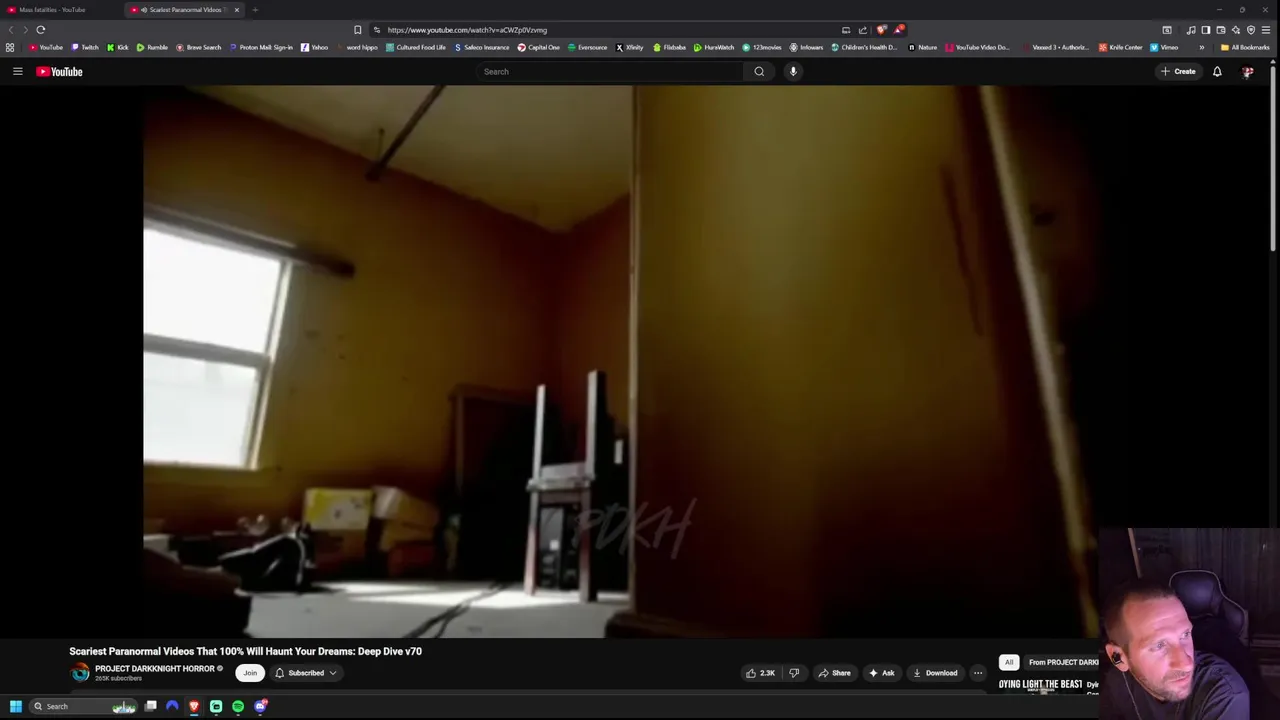Start voice search with microphone icon
The width and height of the screenshot is (1280, 720).
793,71
